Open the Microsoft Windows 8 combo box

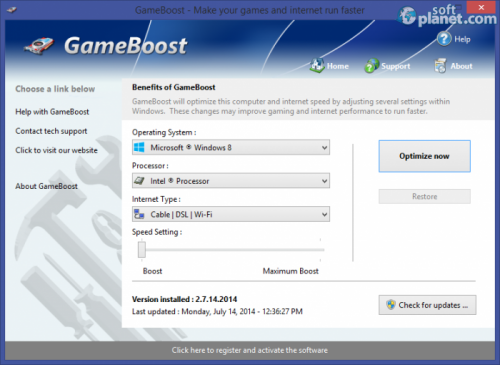click(x=231, y=147)
